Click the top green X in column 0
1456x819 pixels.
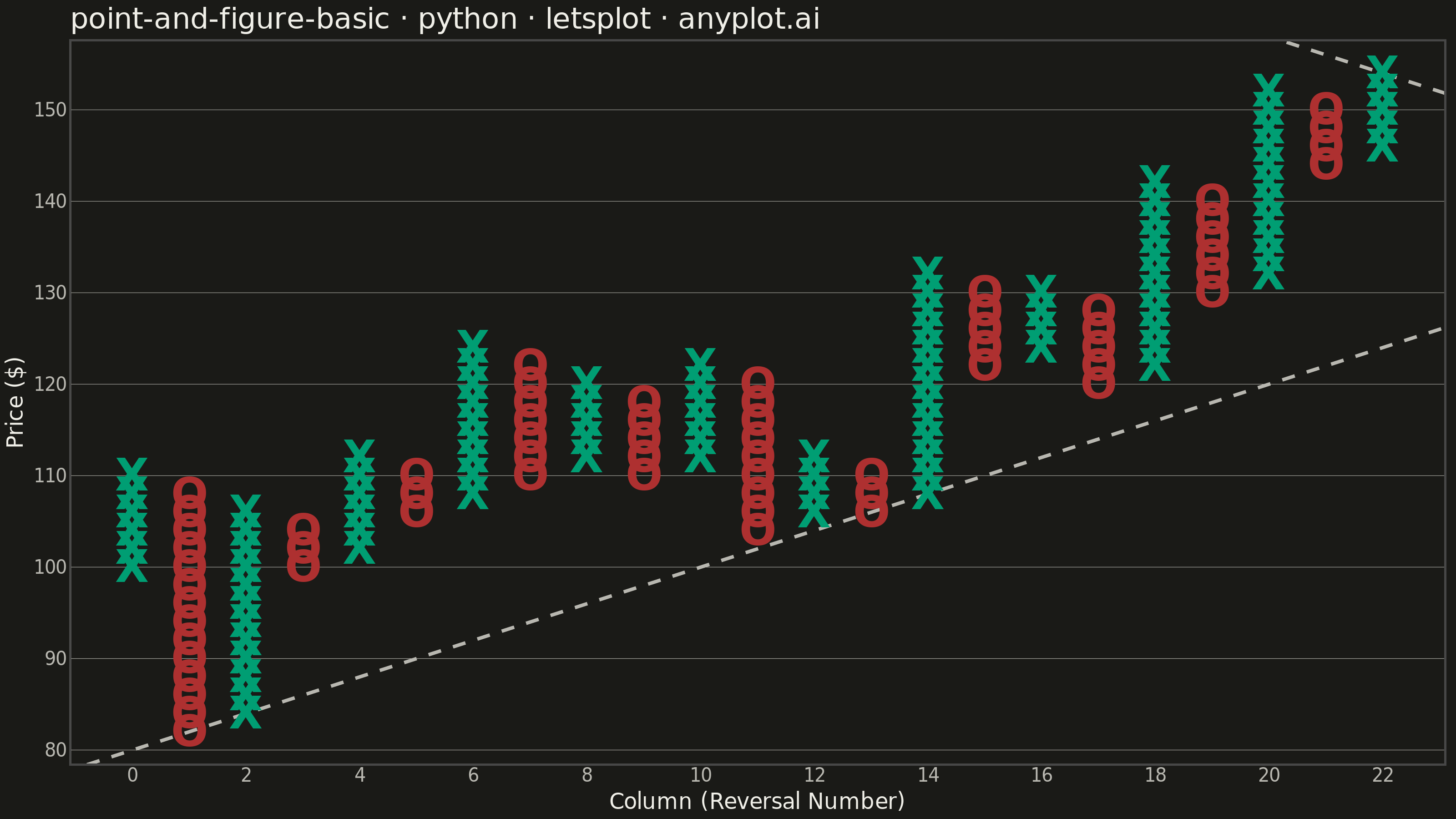[132, 474]
